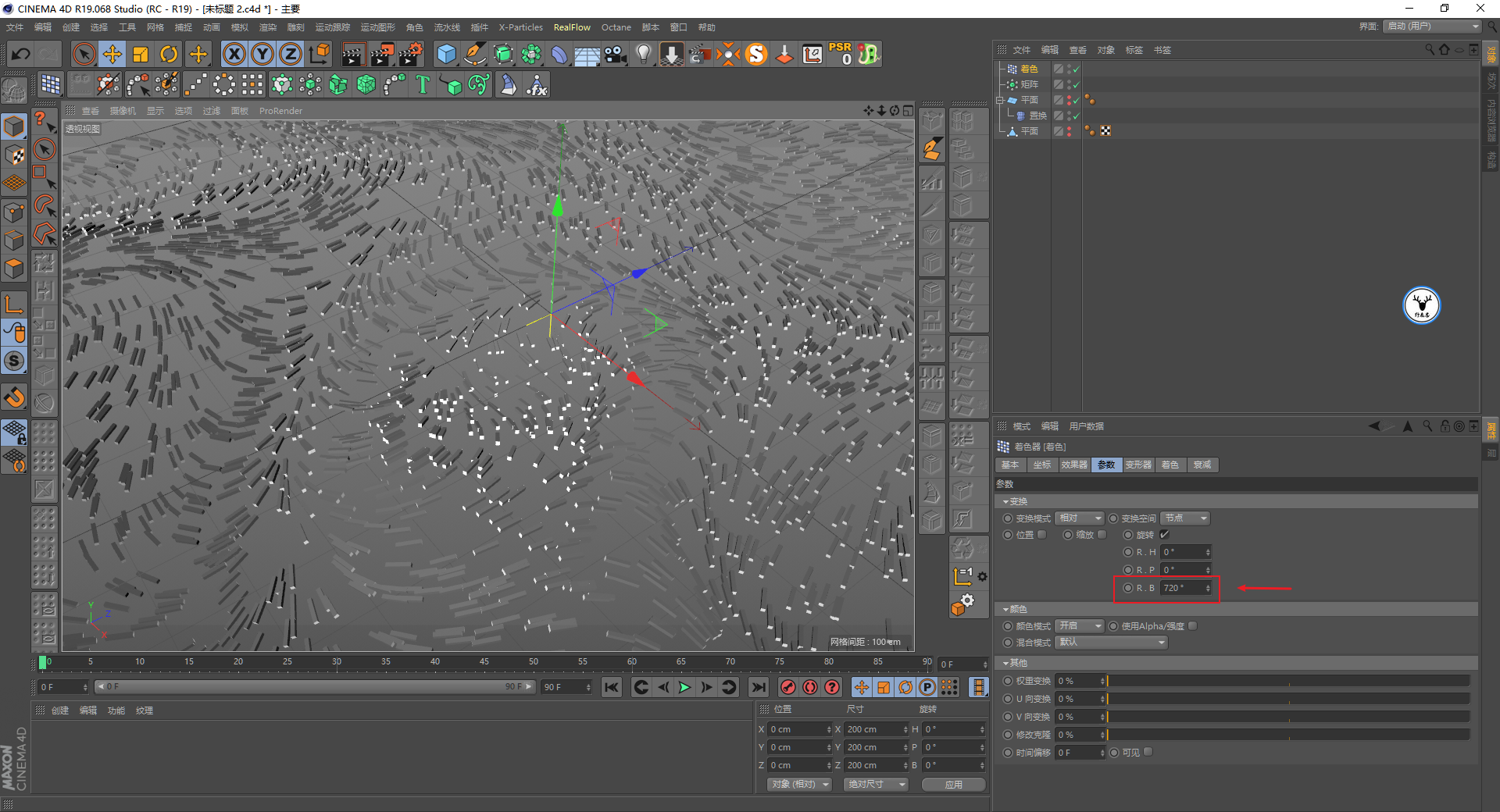This screenshot has height=812, width=1500.
Task: Select the 着色 object in Object Manager
Action: [1029, 69]
